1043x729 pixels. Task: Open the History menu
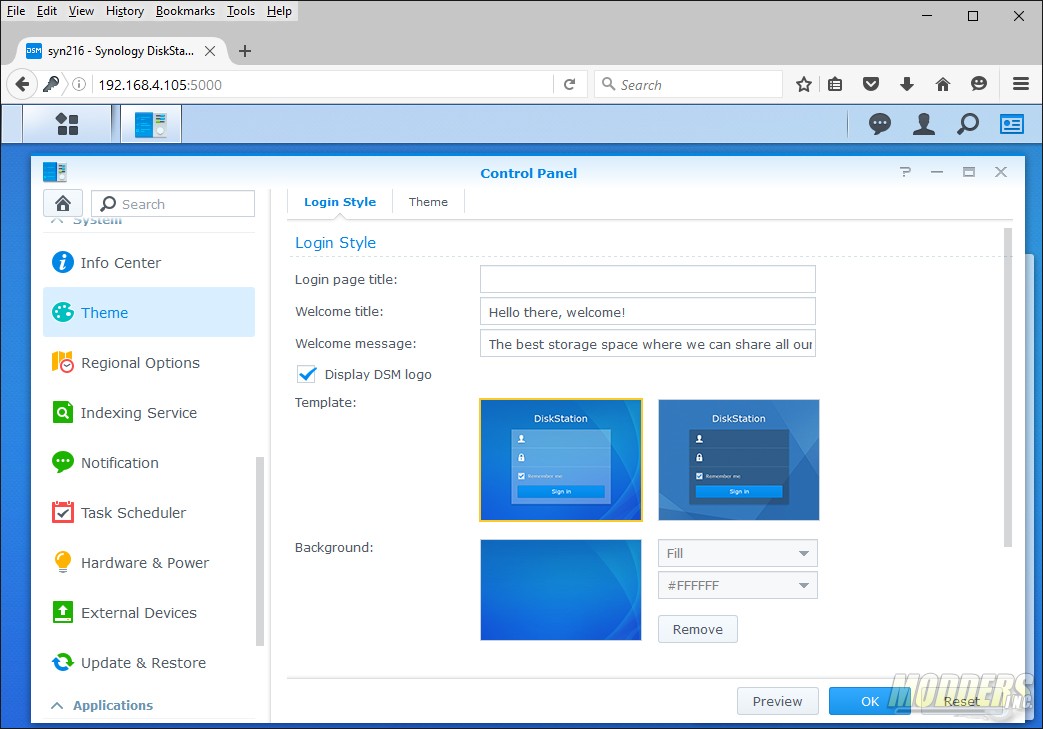[124, 11]
